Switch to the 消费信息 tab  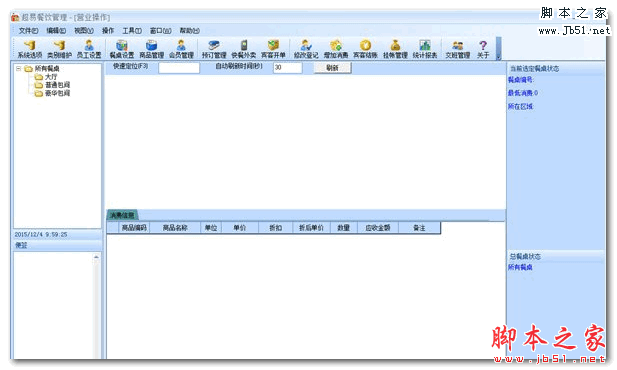tap(122, 215)
